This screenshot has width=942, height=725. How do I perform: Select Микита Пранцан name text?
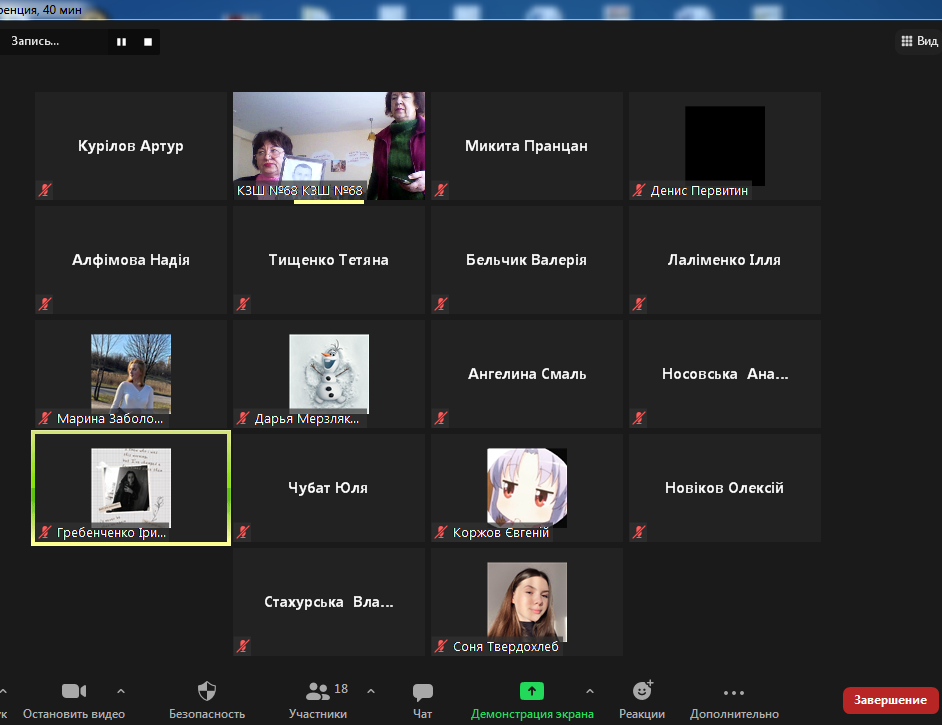pyautogui.click(x=526, y=146)
